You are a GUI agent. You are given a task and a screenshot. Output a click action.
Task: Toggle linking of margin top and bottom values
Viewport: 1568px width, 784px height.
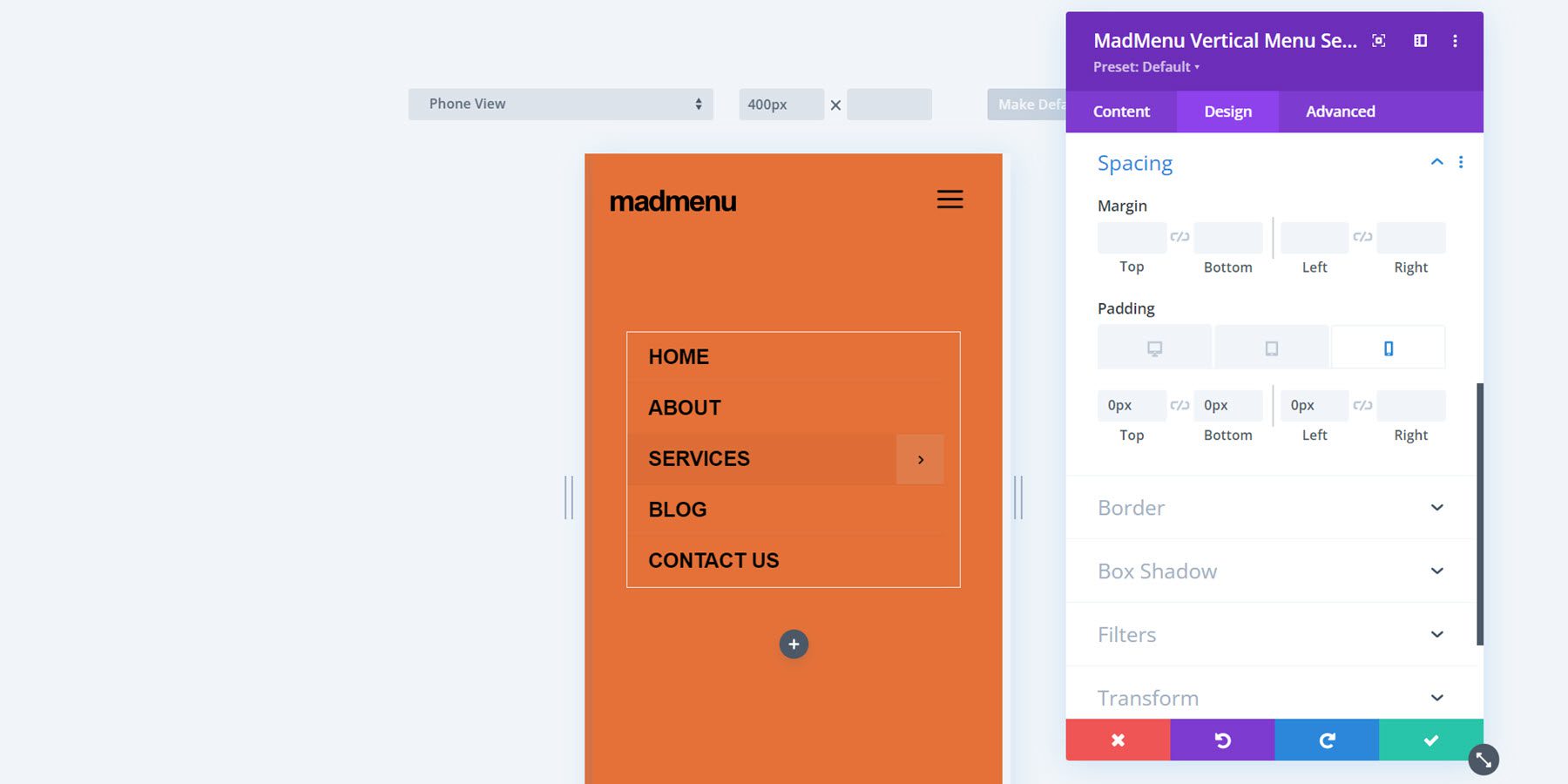pyautogui.click(x=1179, y=235)
